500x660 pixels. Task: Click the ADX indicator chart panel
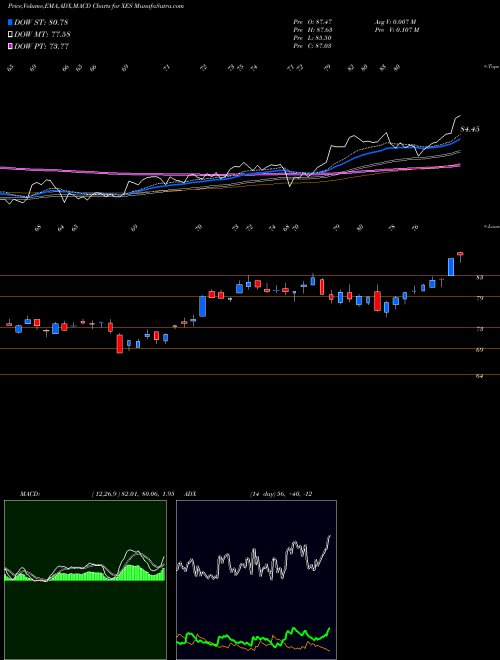click(x=256, y=579)
